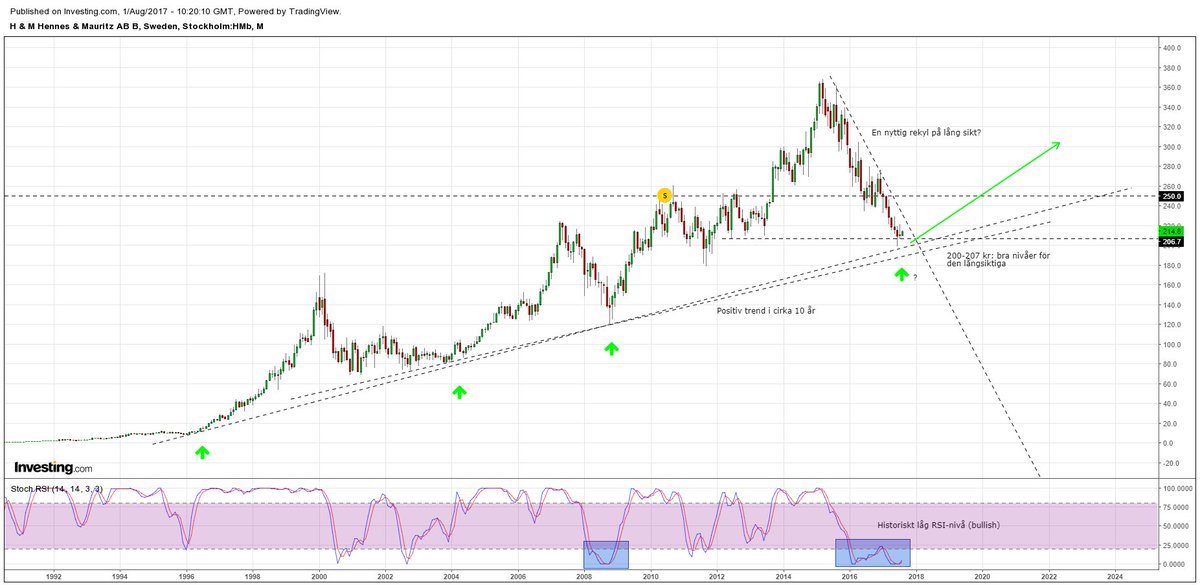
Task: Click the 400.0 price axis label
Action: [x=1172, y=48]
